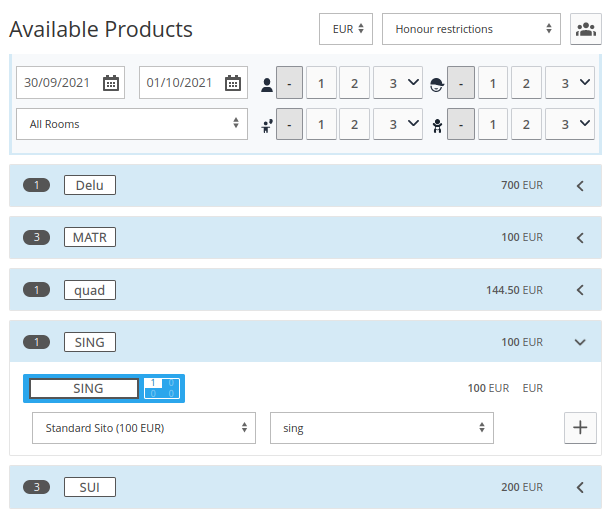612x521 pixels.
Task: Select 2 adults in the guest selector
Action: tap(354, 83)
